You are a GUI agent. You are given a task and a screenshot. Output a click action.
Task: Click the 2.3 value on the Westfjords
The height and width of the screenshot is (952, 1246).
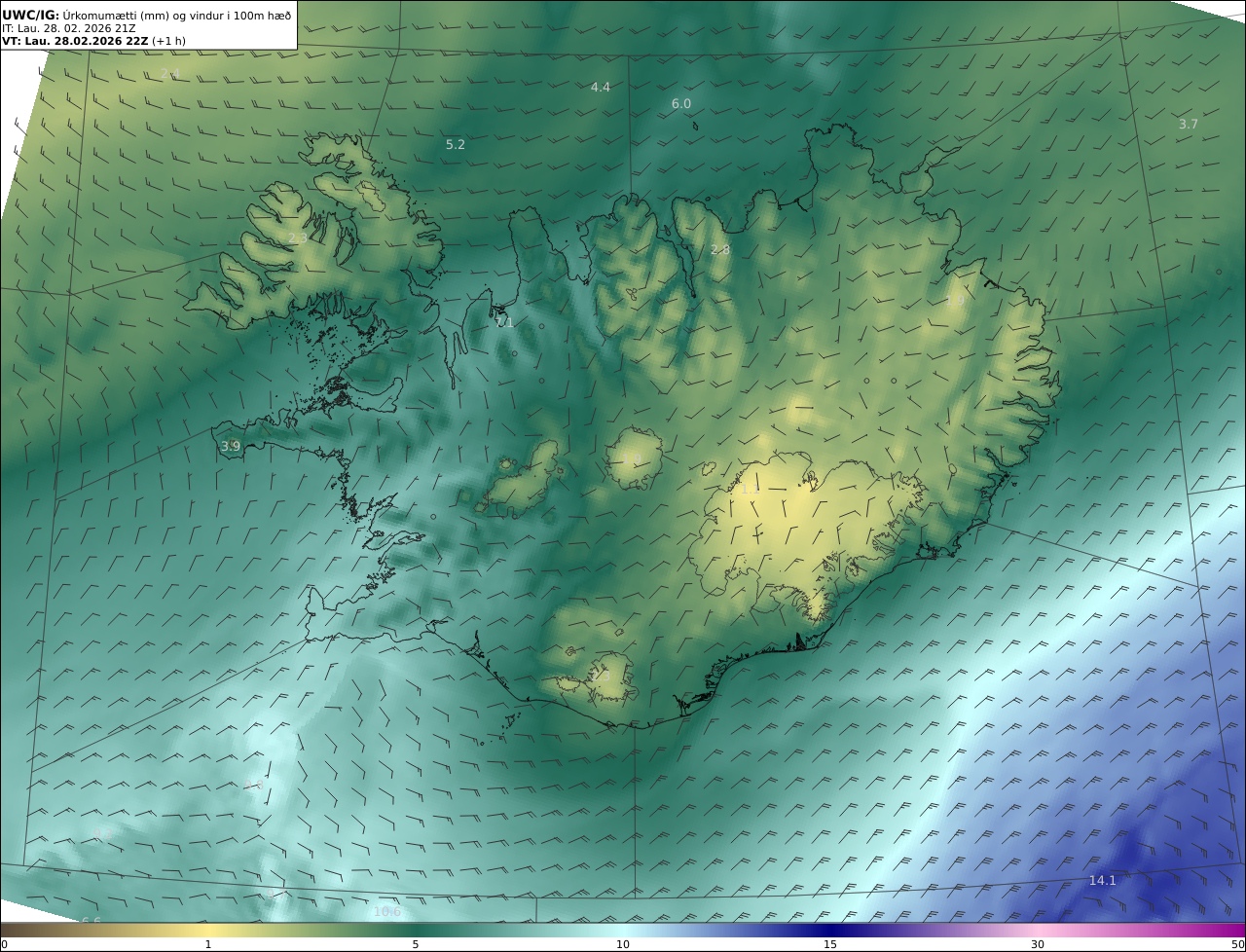pos(298,238)
